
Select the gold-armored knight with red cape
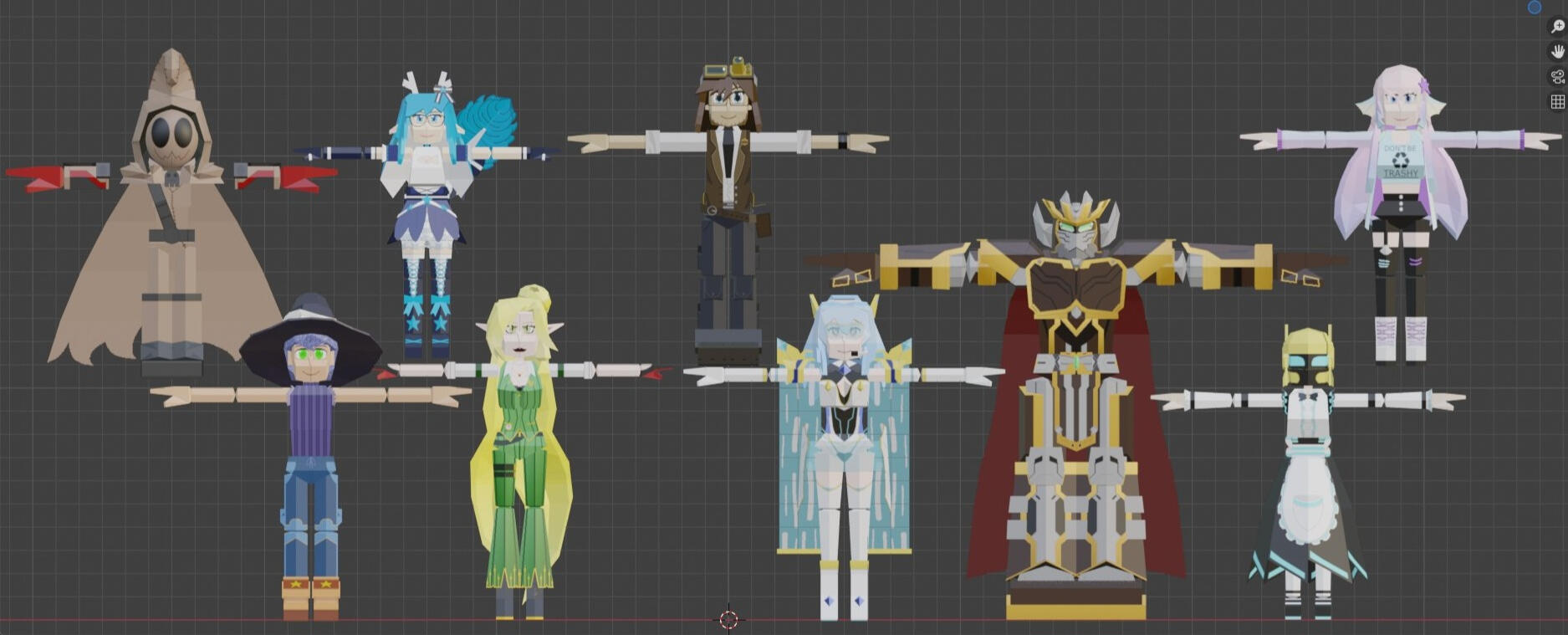tap(1075, 406)
